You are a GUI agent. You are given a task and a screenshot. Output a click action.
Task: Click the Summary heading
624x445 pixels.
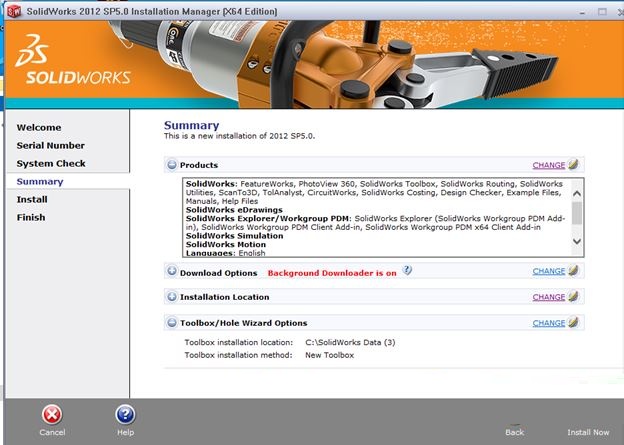(x=191, y=125)
